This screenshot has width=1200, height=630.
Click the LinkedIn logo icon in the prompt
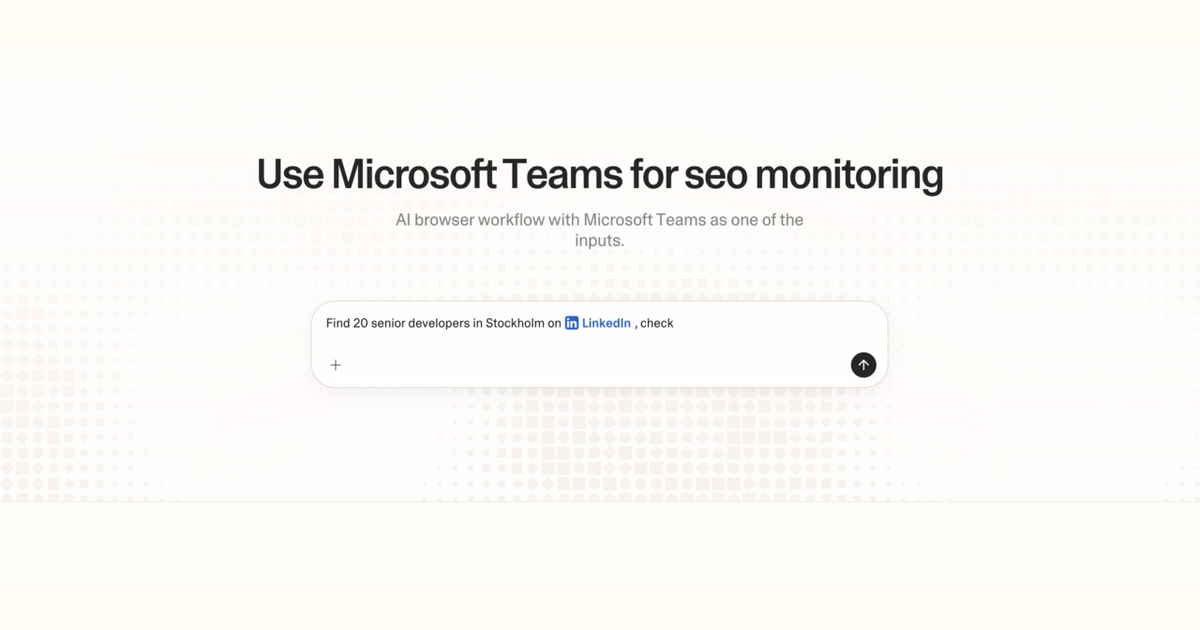pos(572,323)
